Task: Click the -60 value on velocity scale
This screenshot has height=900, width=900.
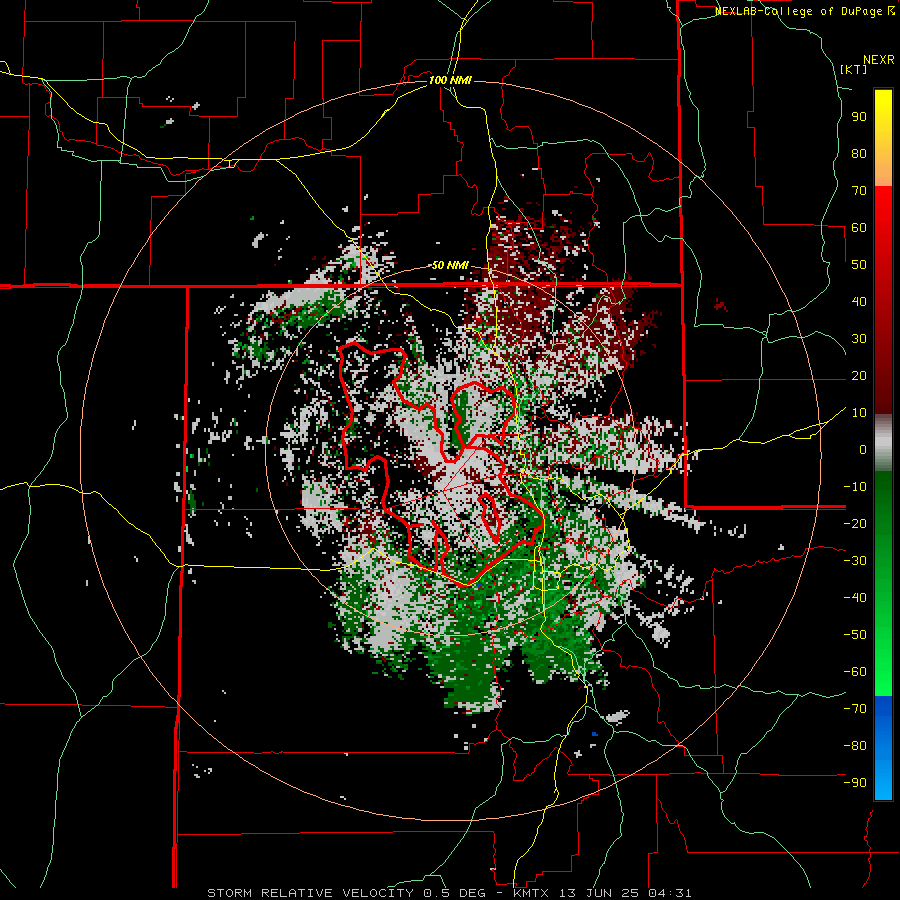Action: coord(855,672)
